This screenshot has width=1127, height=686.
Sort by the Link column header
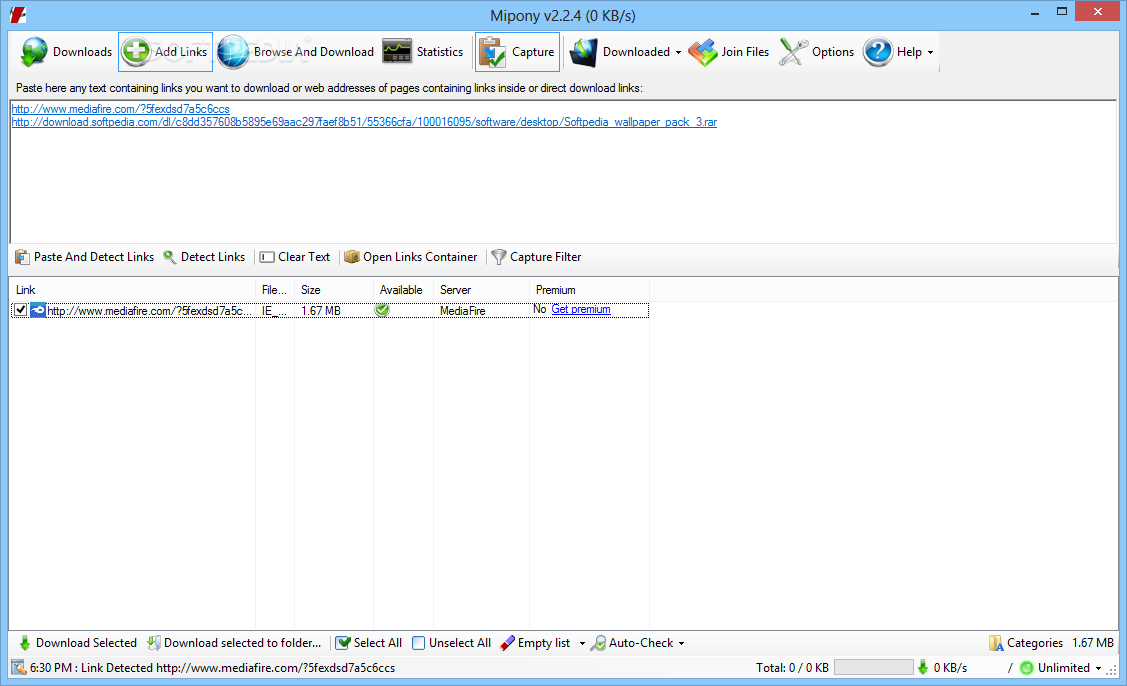coord(132,290)
